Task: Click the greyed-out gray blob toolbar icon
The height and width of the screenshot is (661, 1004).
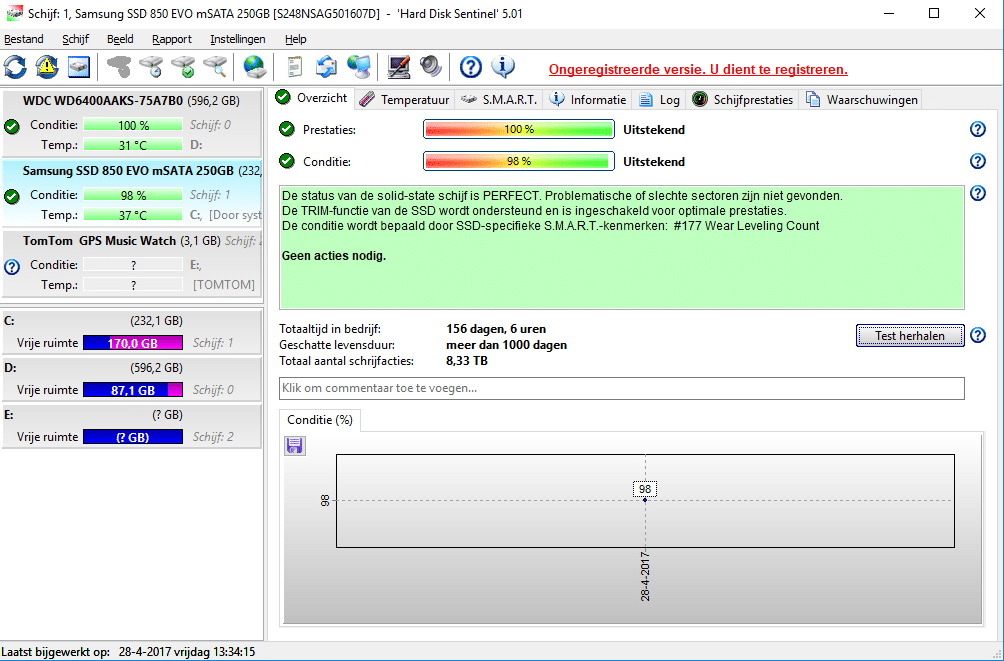Action: (x=119, y=67)
